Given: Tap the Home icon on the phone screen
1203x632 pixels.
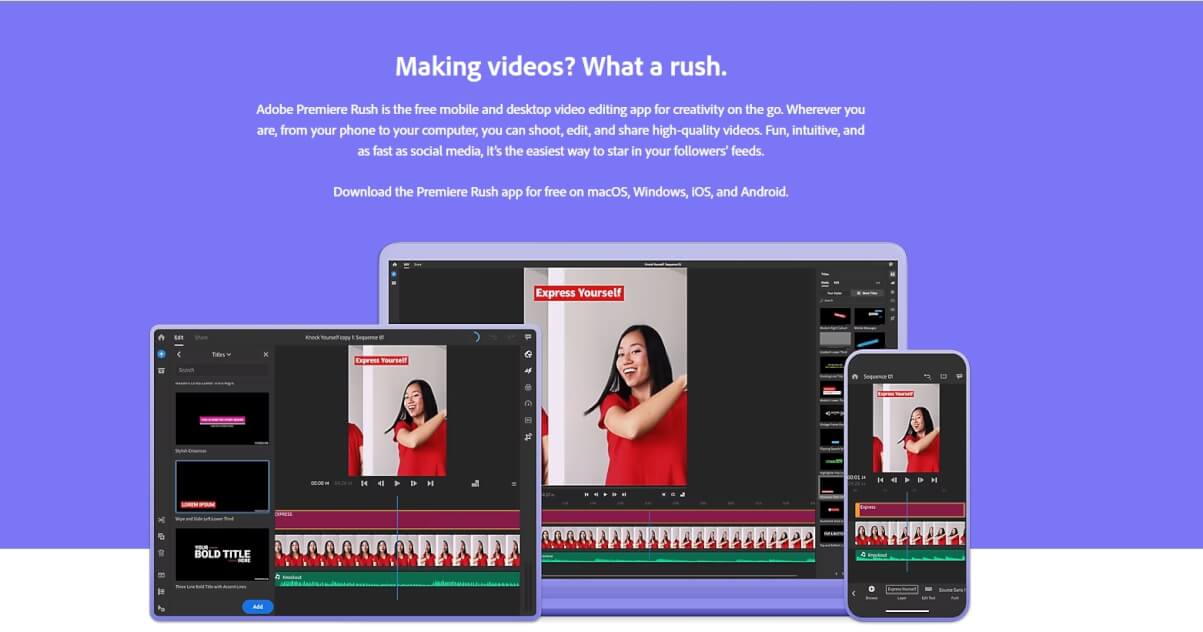Looking at the screenshot, I should tap(855, 376).
